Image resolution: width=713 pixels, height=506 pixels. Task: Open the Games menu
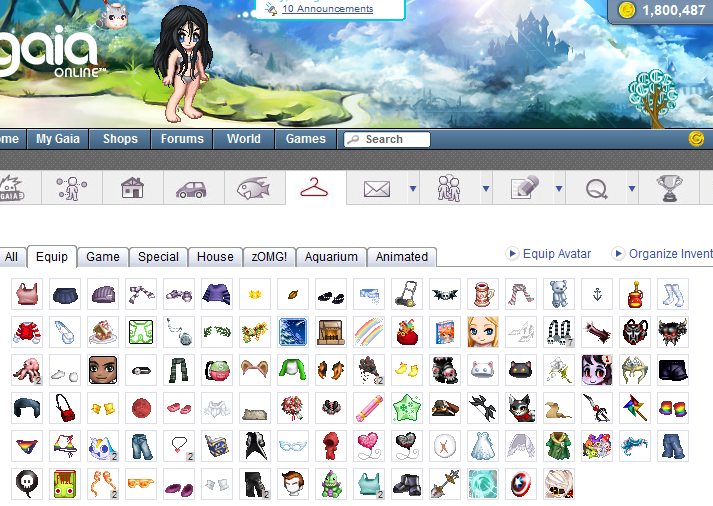[x=306, y=139]
